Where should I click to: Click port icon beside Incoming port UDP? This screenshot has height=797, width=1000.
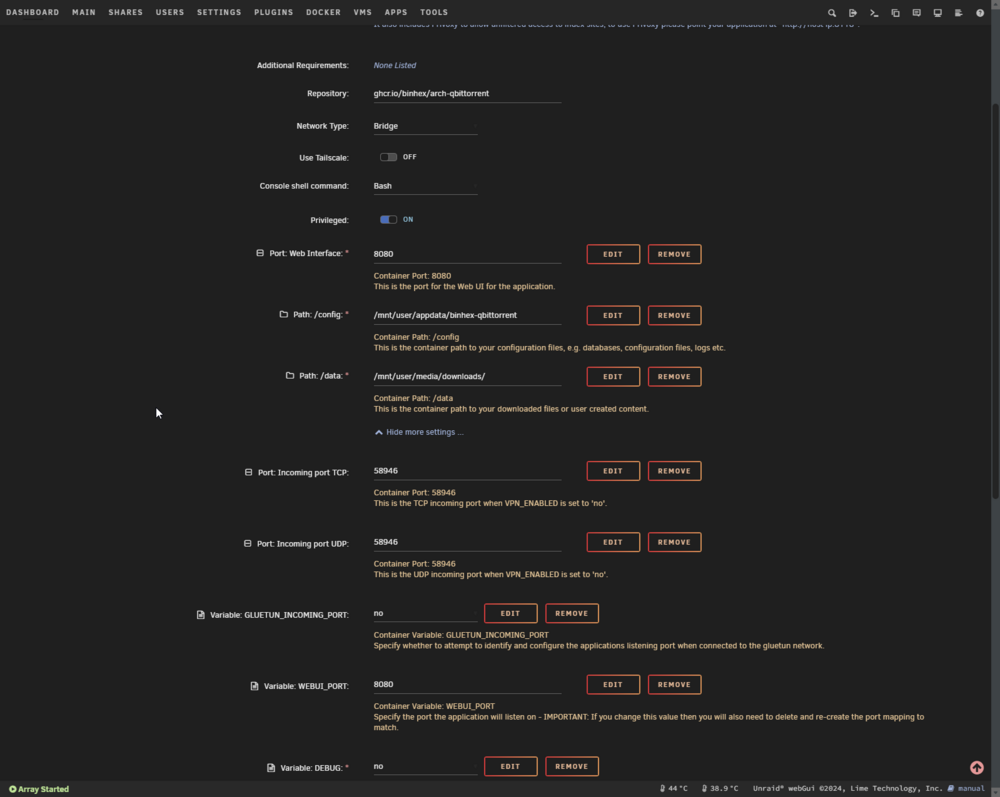tap(247, 544)
